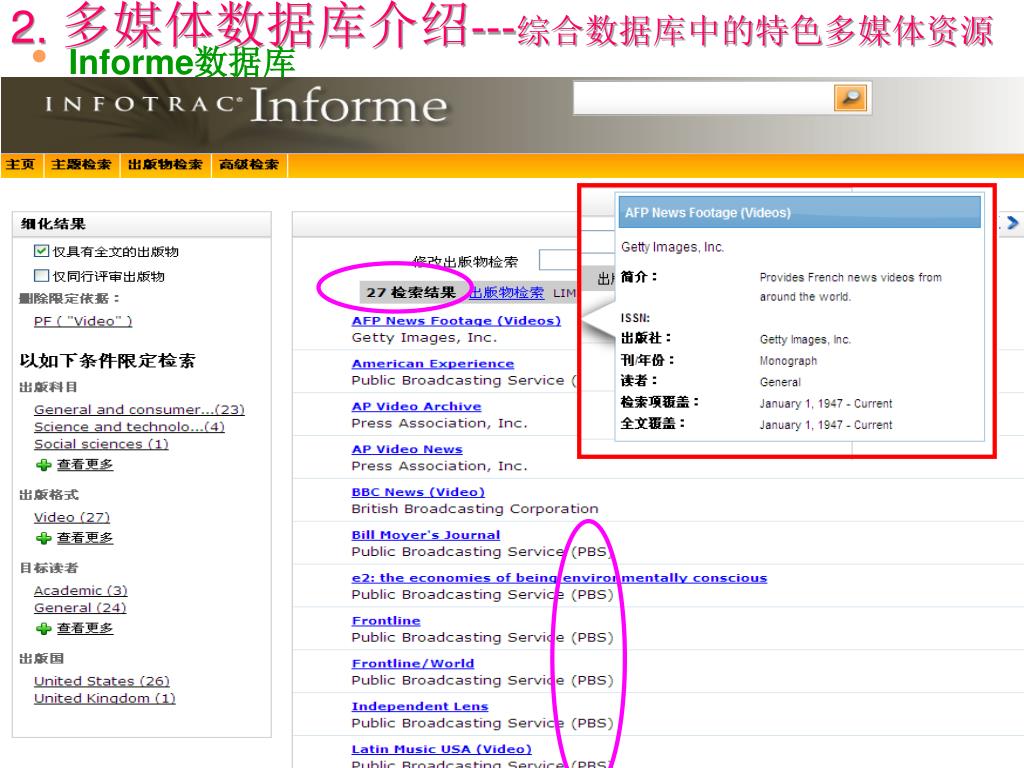Open Frontline publication link
The image size is (1024, 768).
coord(386,620)
